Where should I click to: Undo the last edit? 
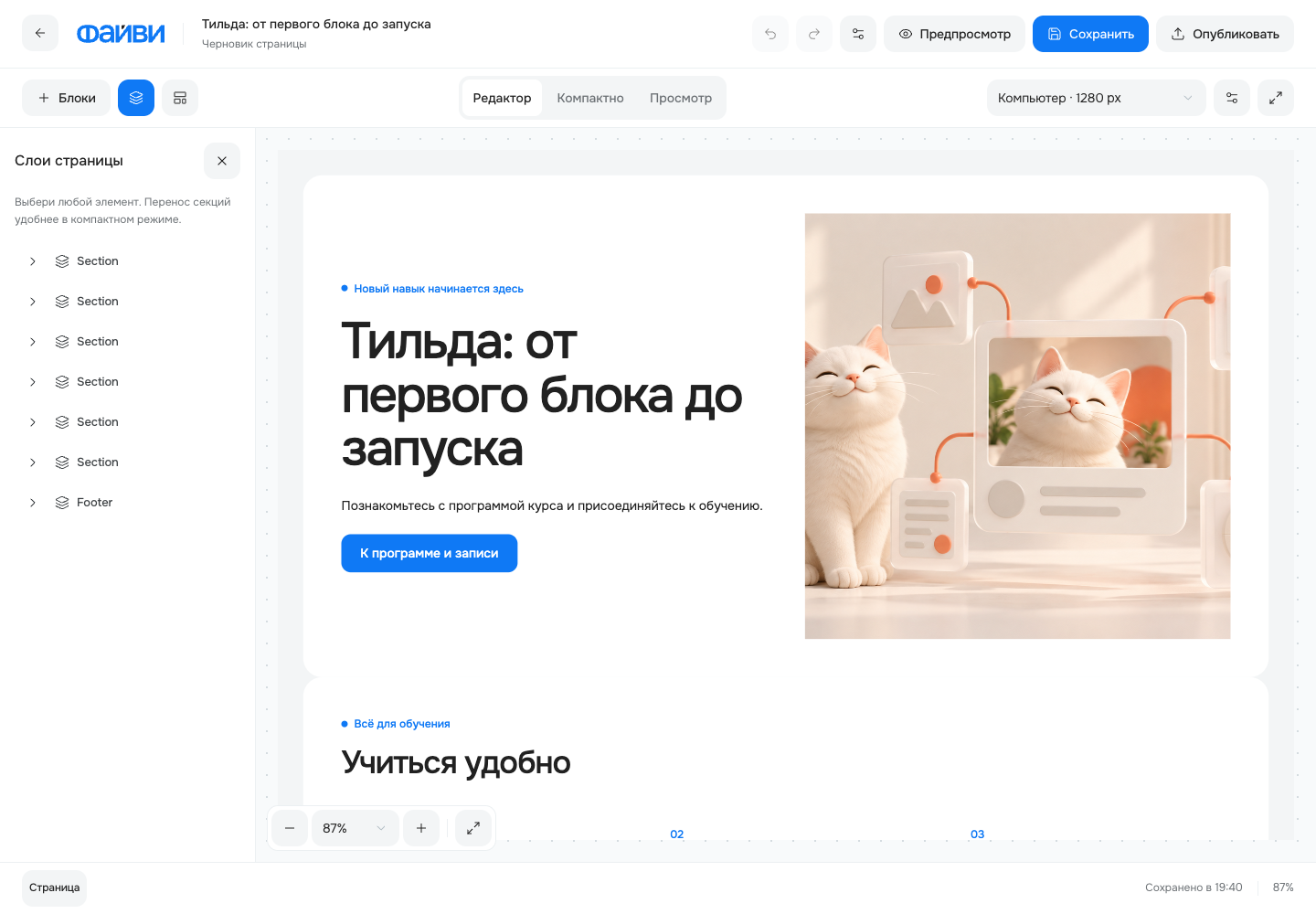click(770, 34)
